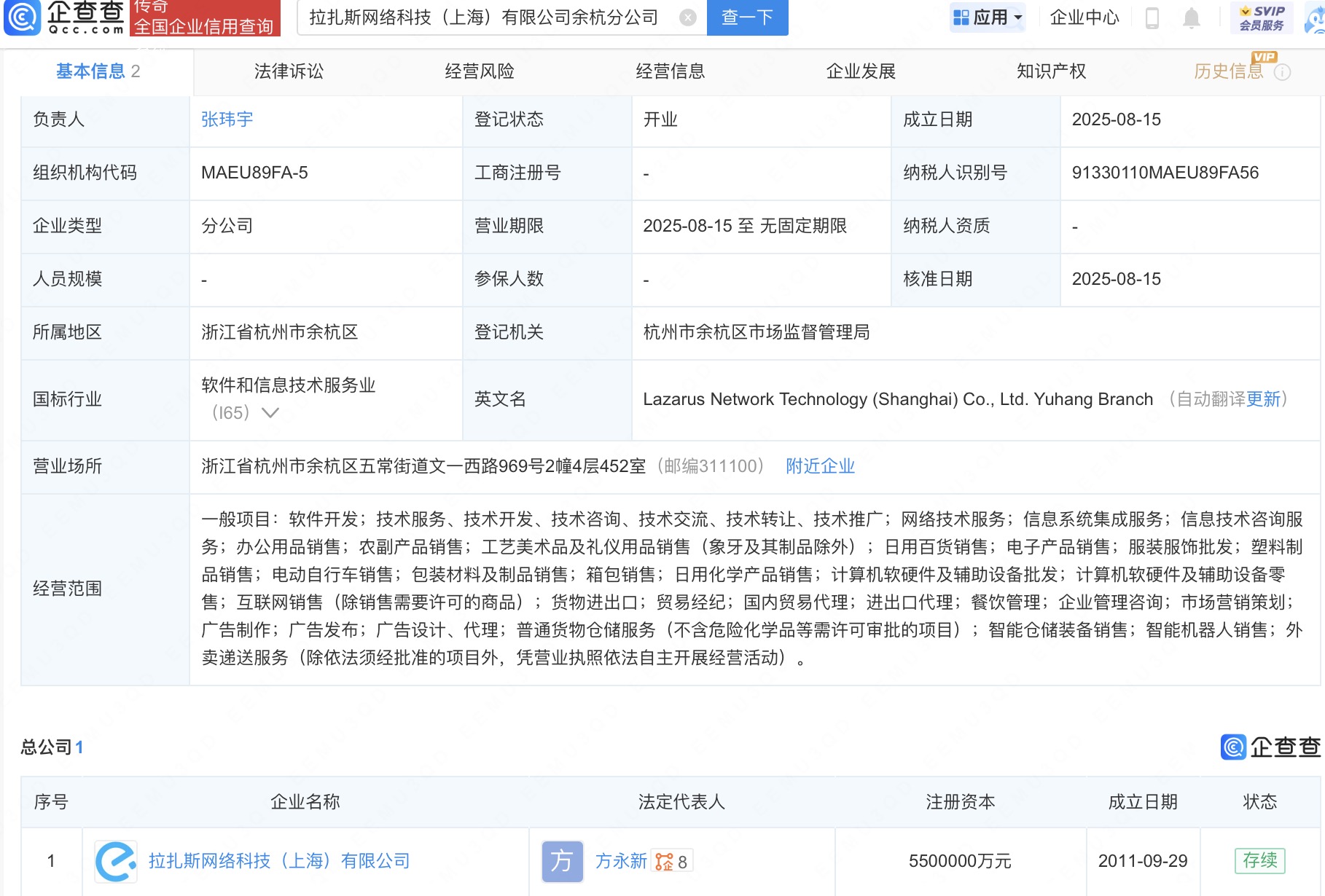
Task: Click the 分公司 enterprise type value
Action: point(227,226)
